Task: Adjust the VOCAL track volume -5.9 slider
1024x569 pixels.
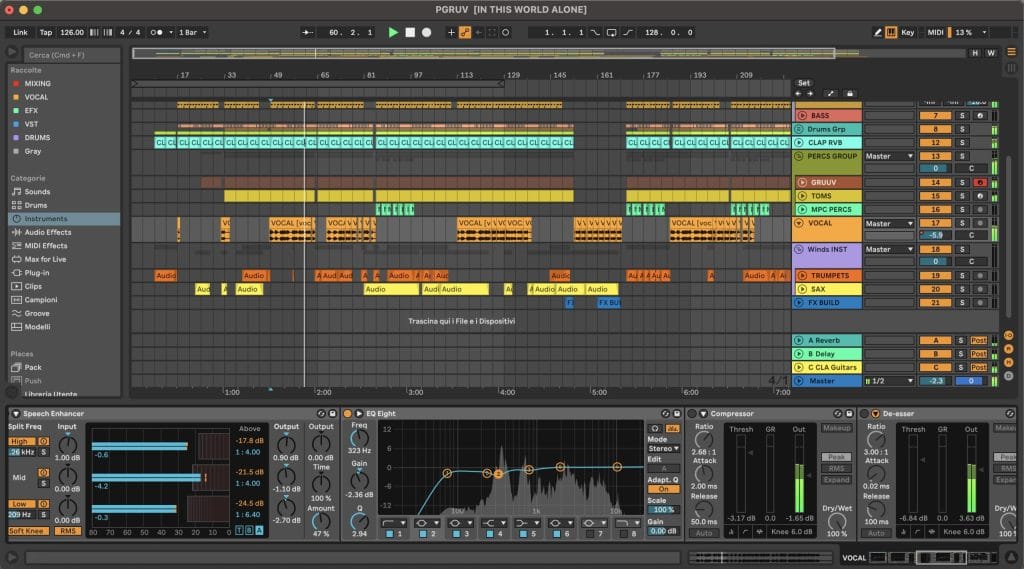Action: (x=935, y=235)
